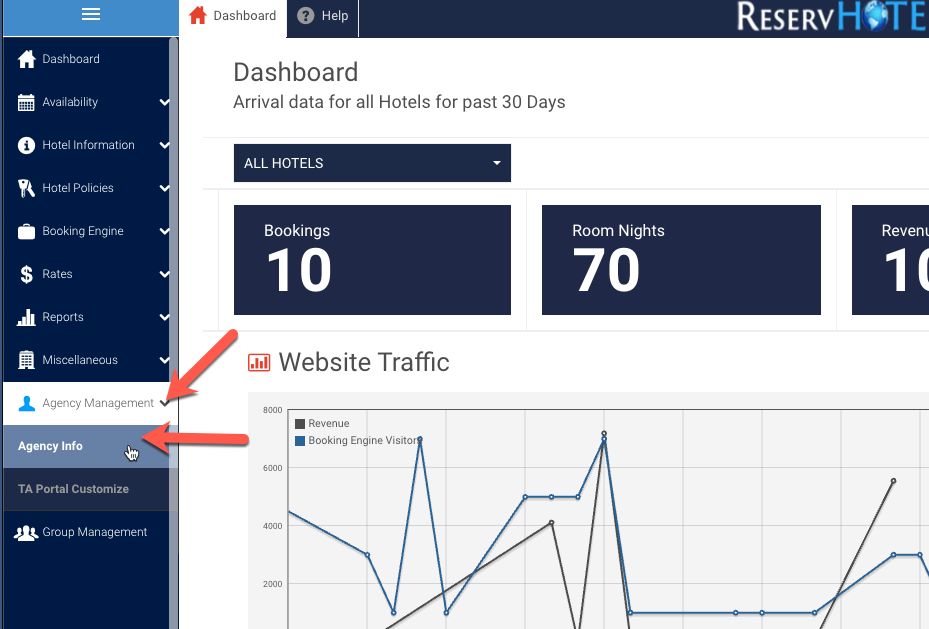
Task: Expand the Miscellaneous chevron
Action: [164, 360]
